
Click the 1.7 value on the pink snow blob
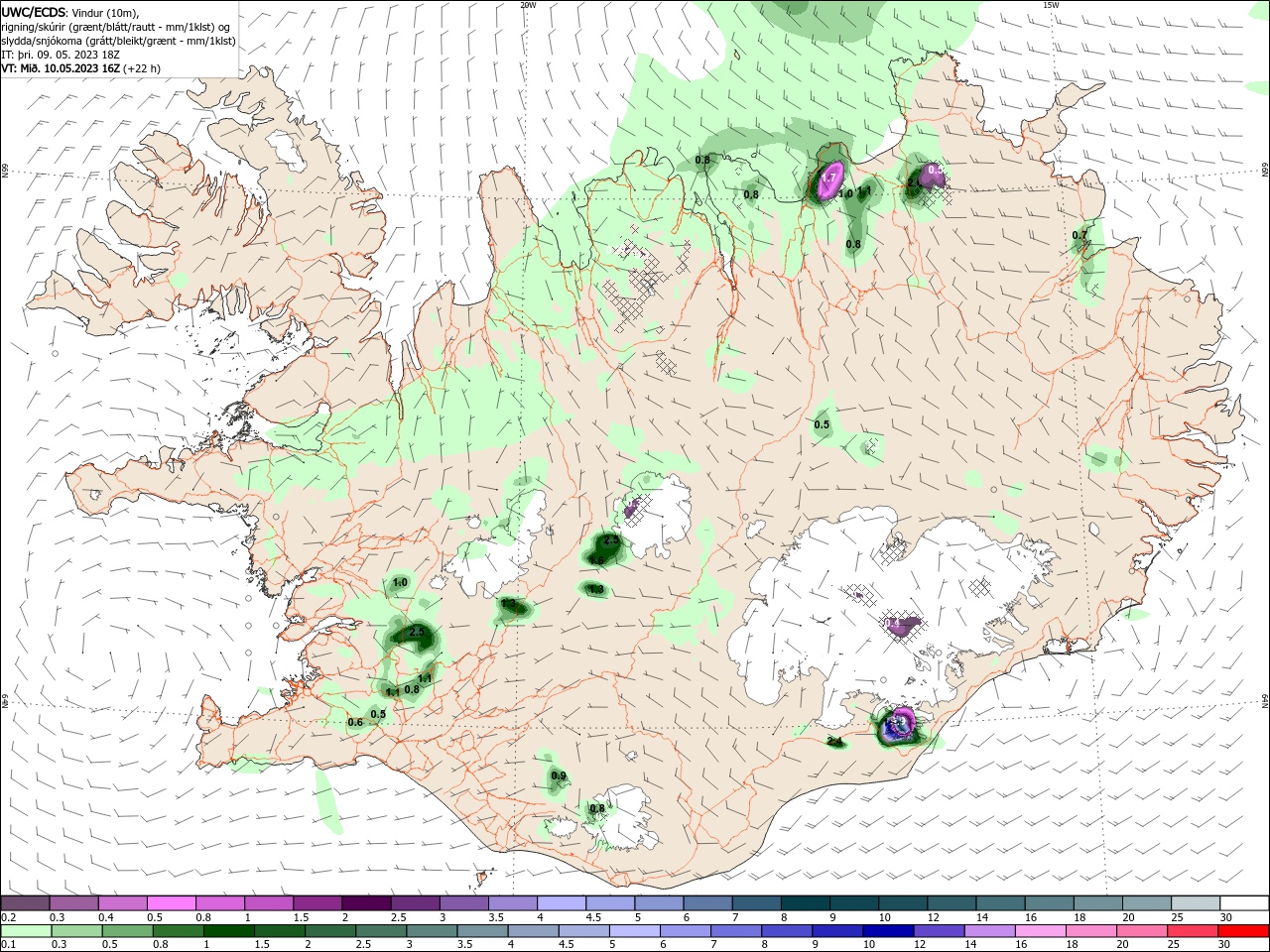point(830,178)
